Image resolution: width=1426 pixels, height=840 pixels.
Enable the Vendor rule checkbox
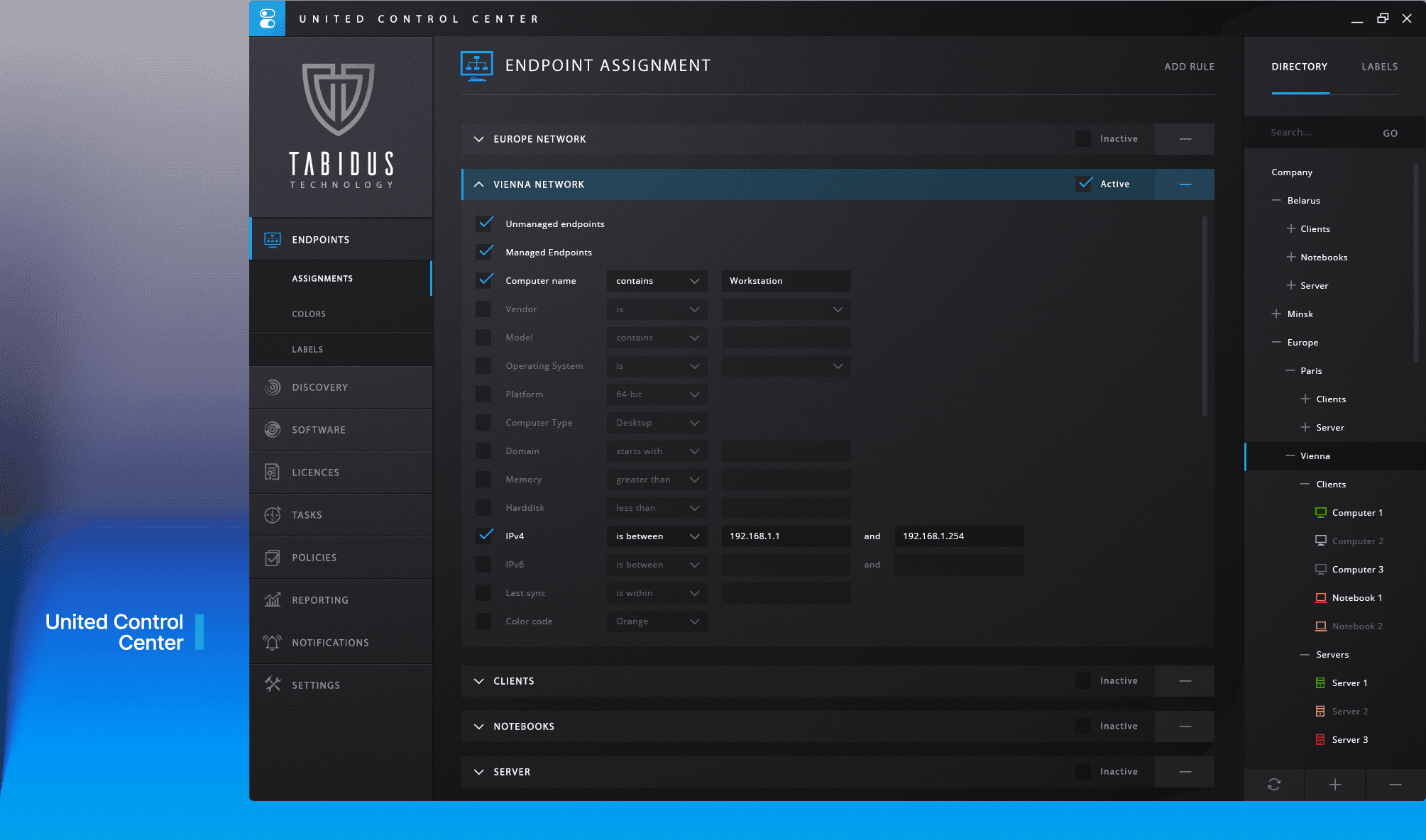(484, 309)
